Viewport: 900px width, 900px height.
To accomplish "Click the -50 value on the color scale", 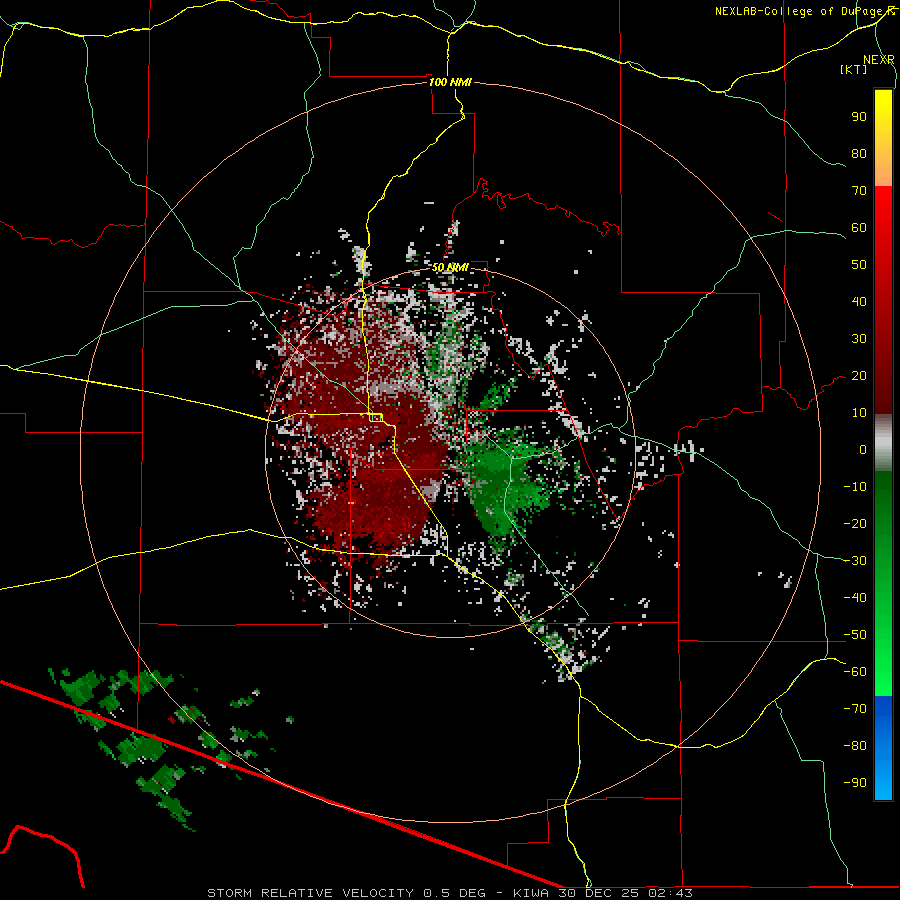I will coord(855,635).
